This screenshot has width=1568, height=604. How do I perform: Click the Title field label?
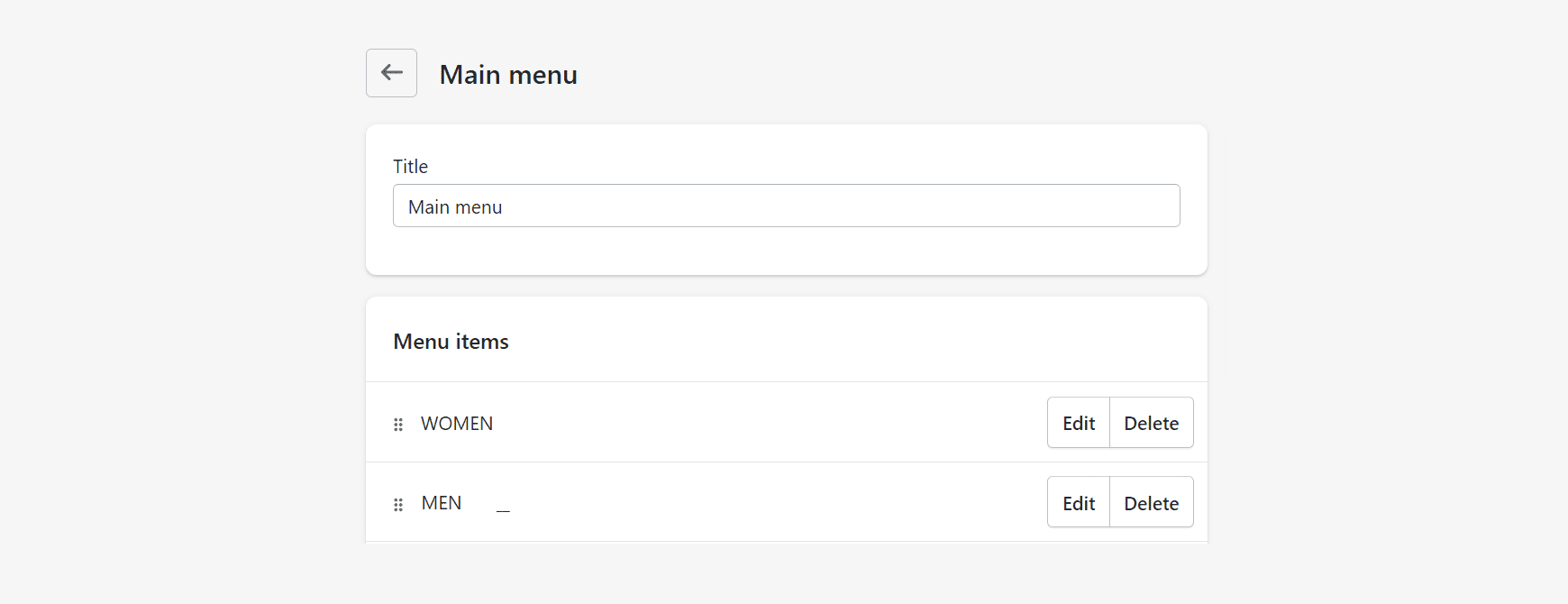pos(410,167)
